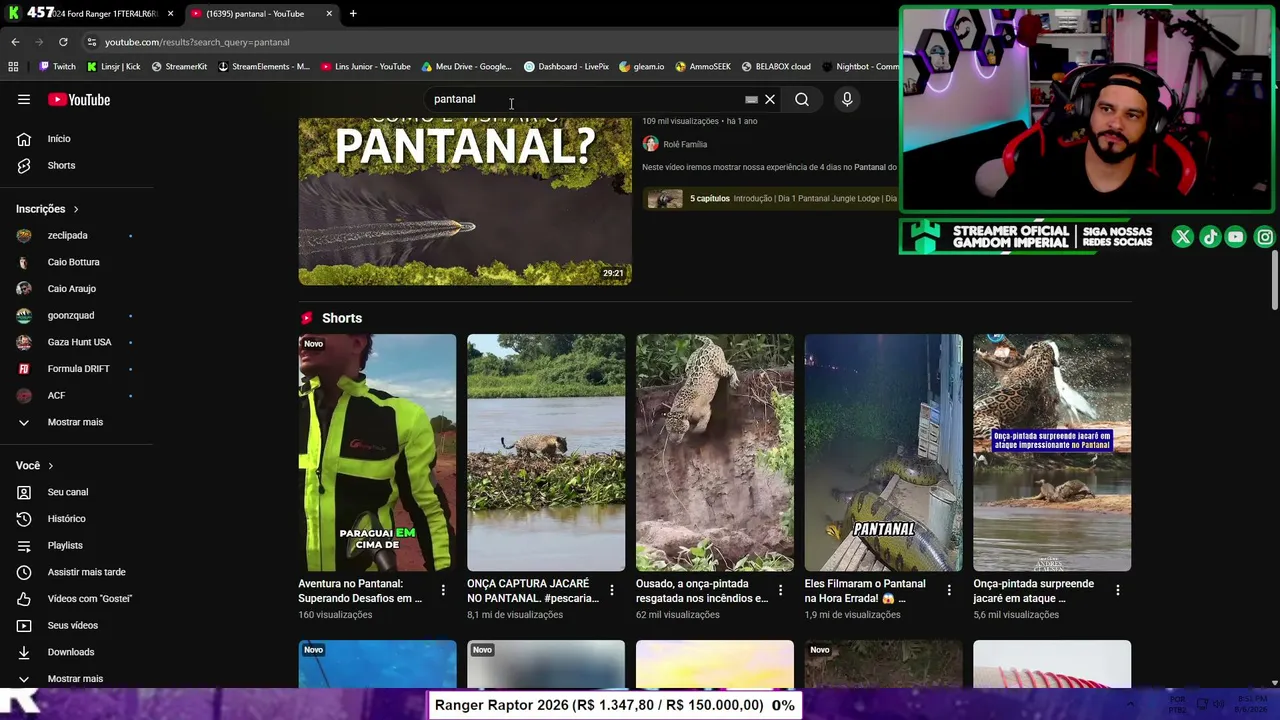The image size is (1280, 720).
Task: Open Seus vídeos
Action: tap(77, 625)
